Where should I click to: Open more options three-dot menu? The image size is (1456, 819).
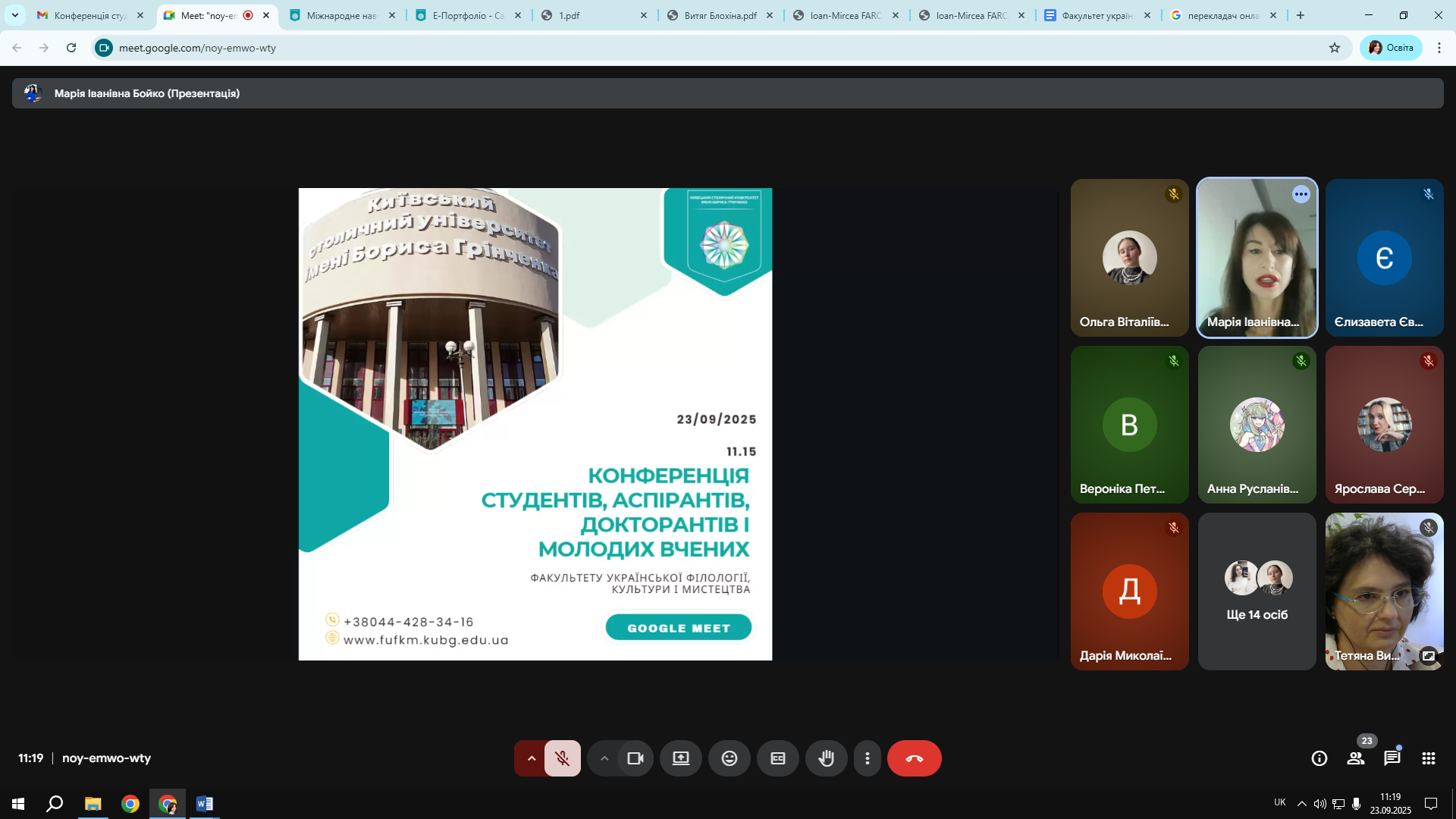click(867, 758)
